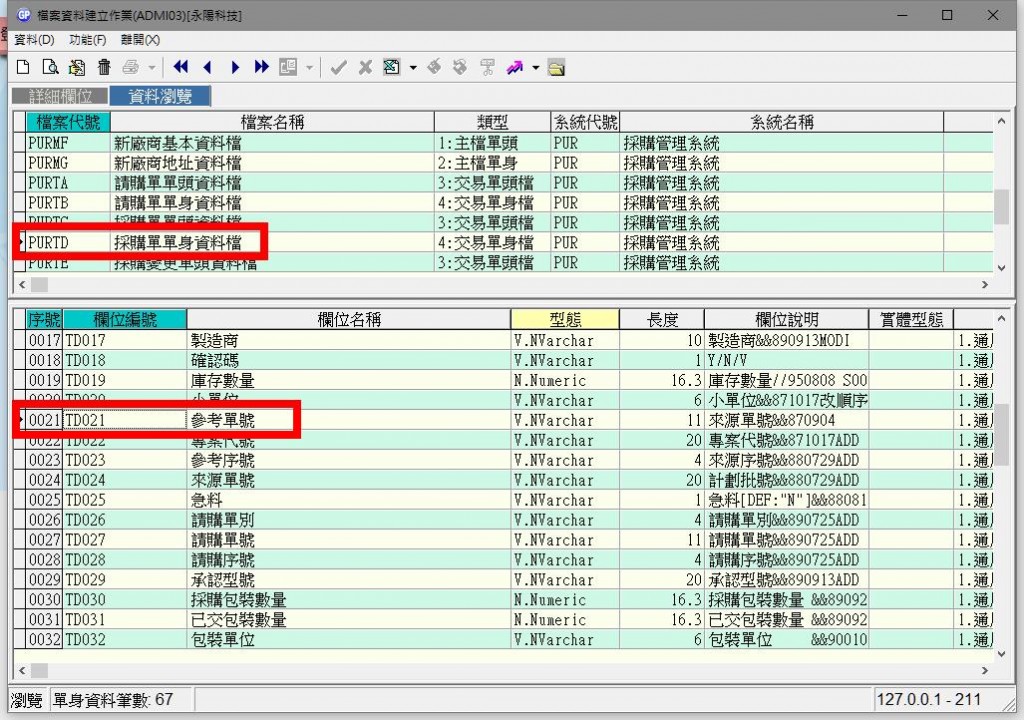
Task: Click the 127.0.0.1 - 211 status entry
Action: [928, 700]
